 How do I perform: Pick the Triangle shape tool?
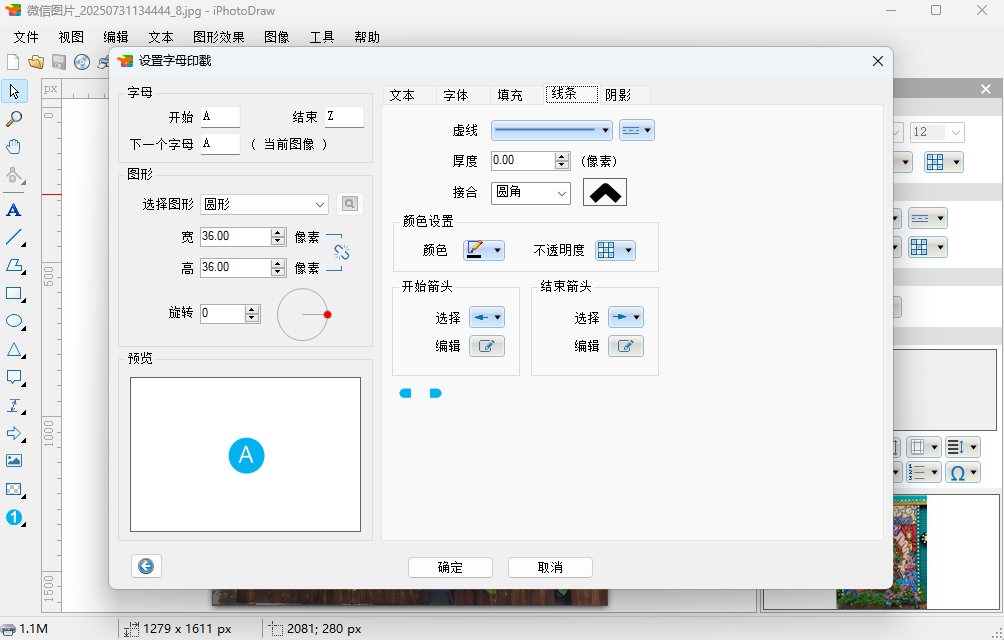(14, 350)
